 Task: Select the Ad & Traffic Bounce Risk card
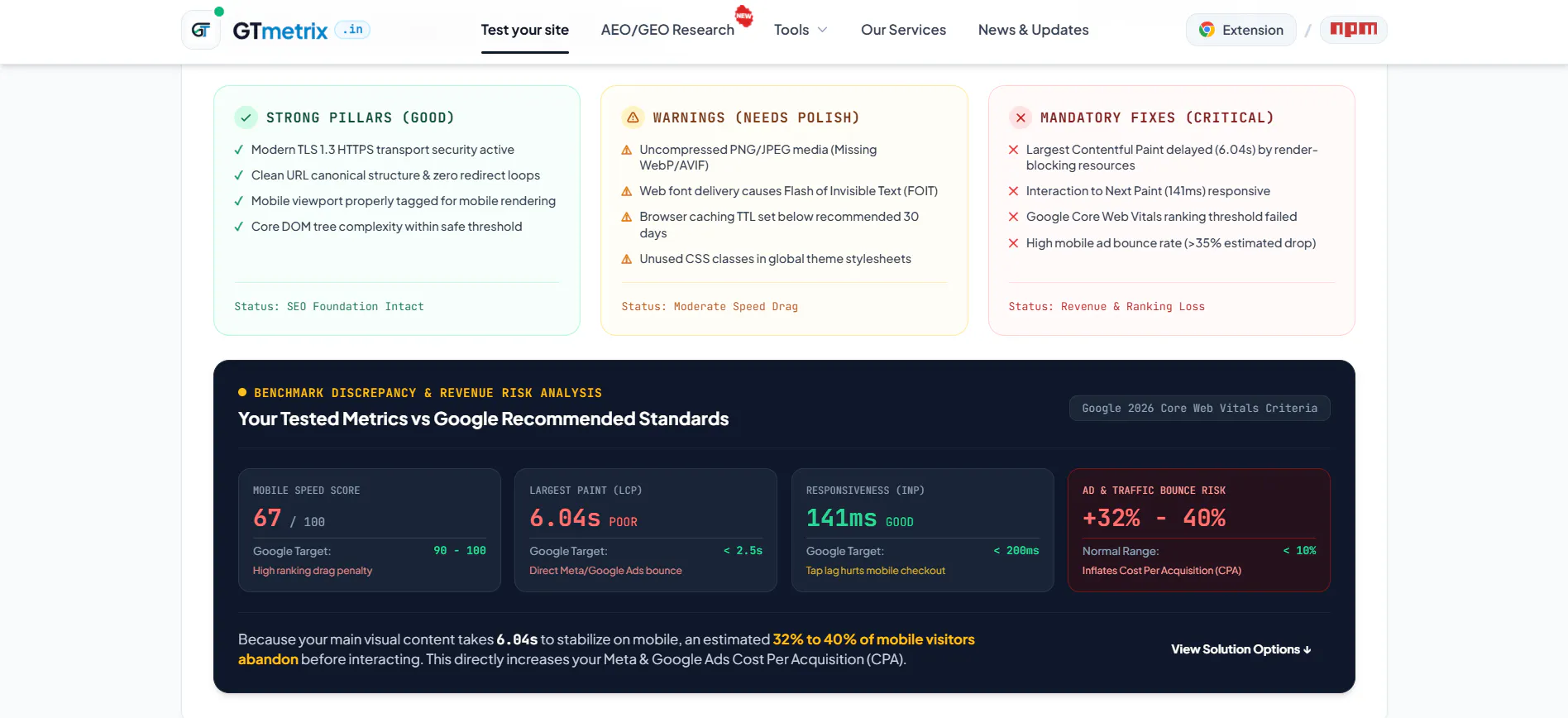point(1199,530)
